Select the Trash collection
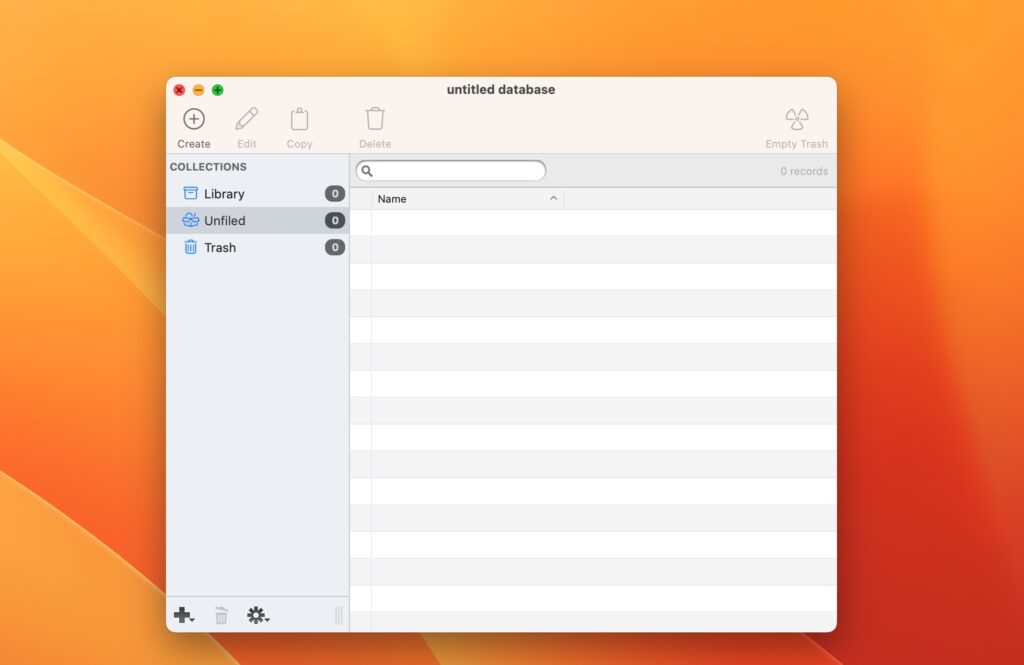 point(218,247)
